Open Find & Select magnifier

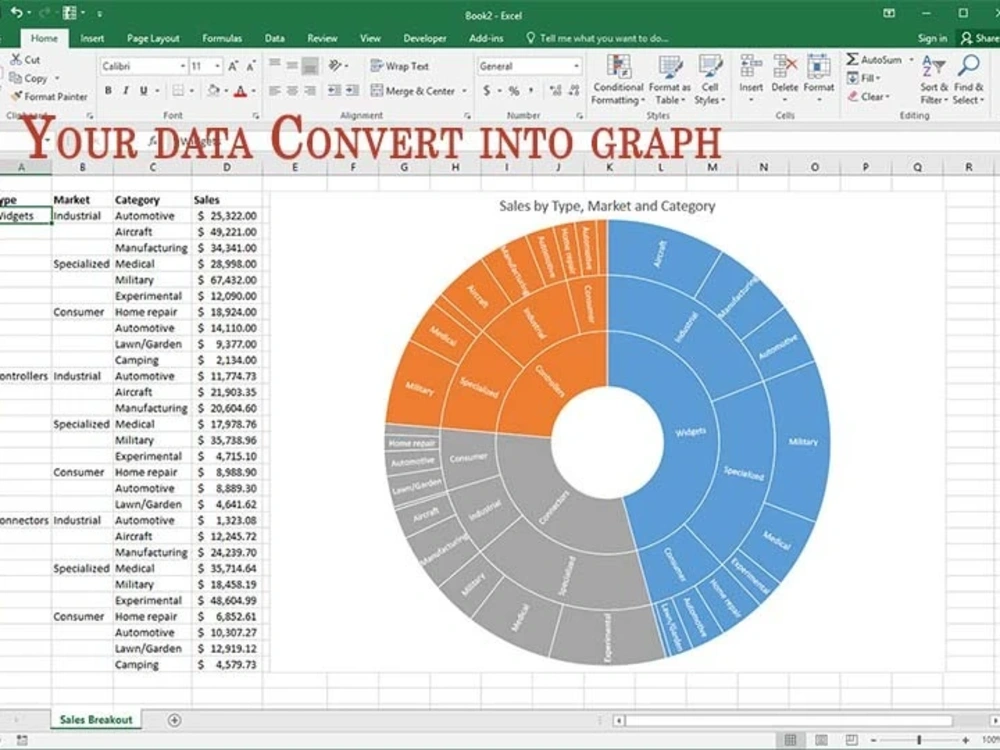968,80
